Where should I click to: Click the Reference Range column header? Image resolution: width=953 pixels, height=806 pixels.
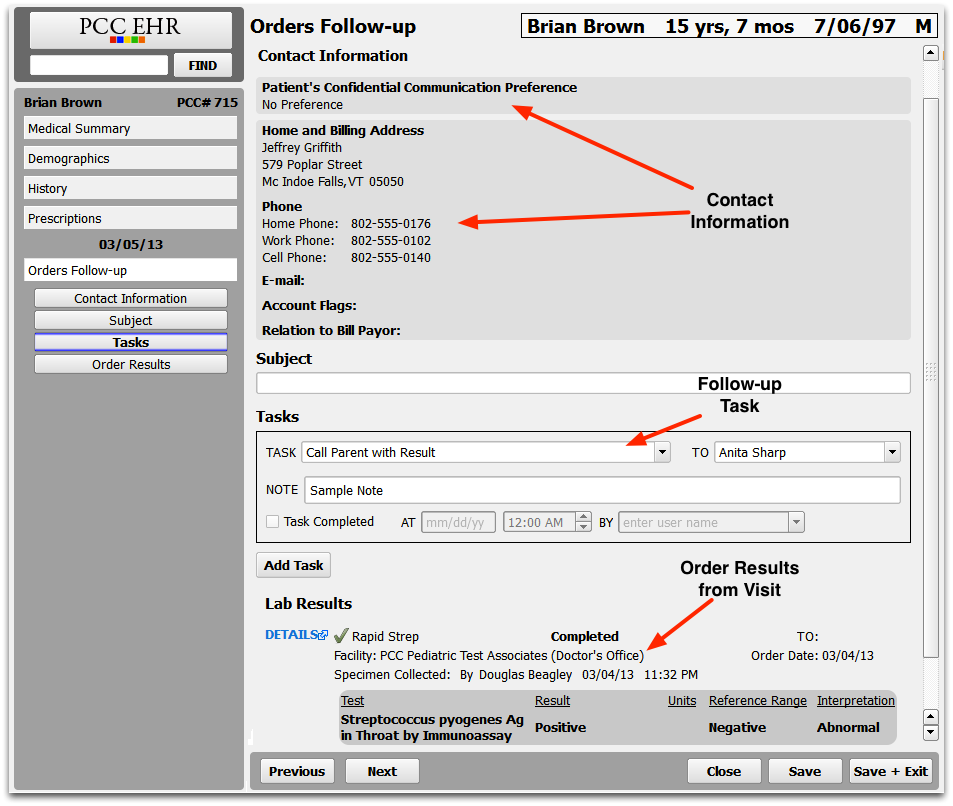click(758, 700)
